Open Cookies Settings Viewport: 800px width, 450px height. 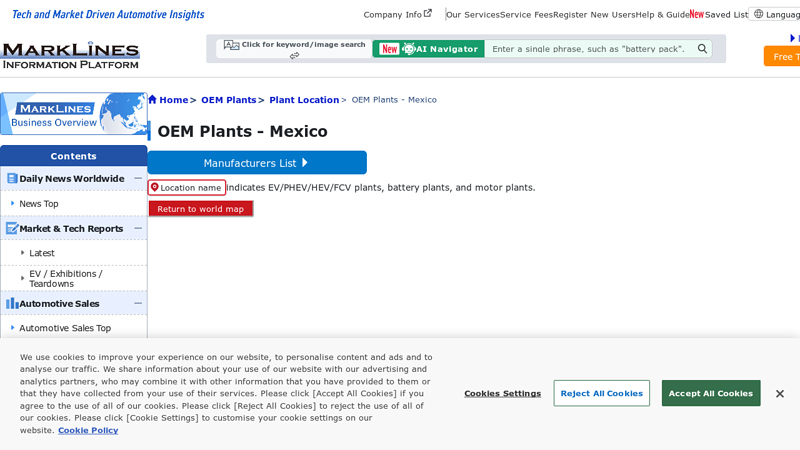coord(503,393)
